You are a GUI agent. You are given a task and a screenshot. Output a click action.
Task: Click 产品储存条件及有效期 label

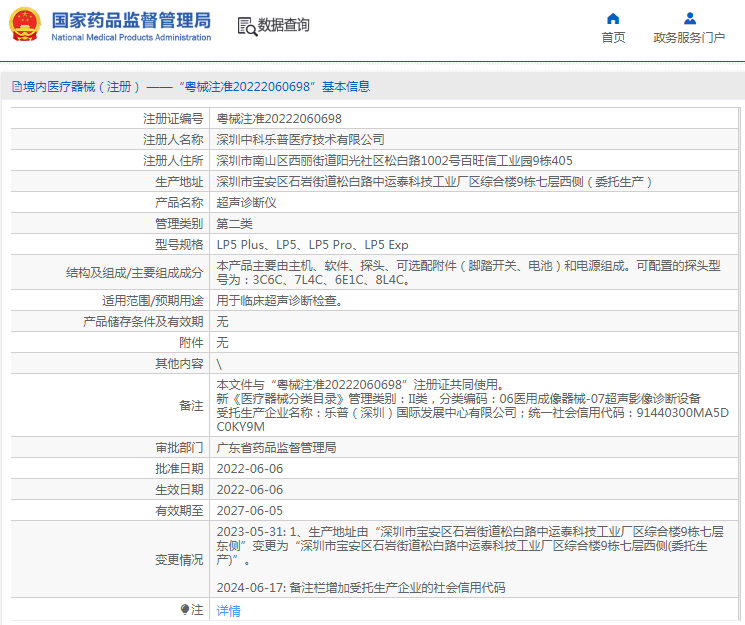pyautogui.click(x=143, y=321)
